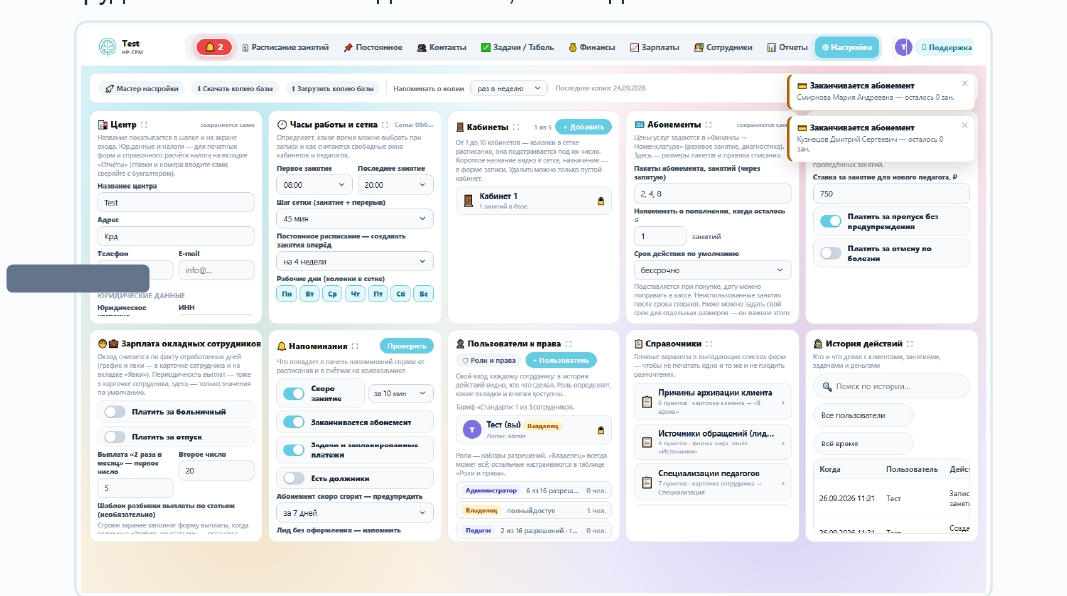This screenshot has width=1067, height=596.
Task: Click the + Пользователь button
Action: (561, 361)
